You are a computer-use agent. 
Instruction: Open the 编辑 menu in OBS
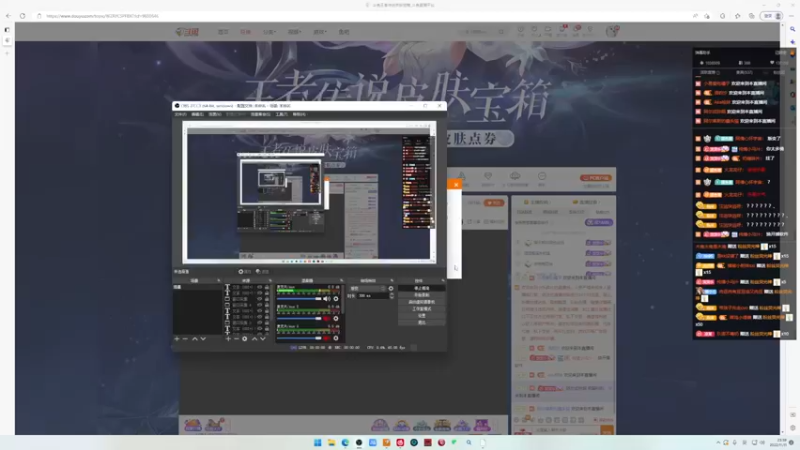pyautogui.click(x=197, y=114)
